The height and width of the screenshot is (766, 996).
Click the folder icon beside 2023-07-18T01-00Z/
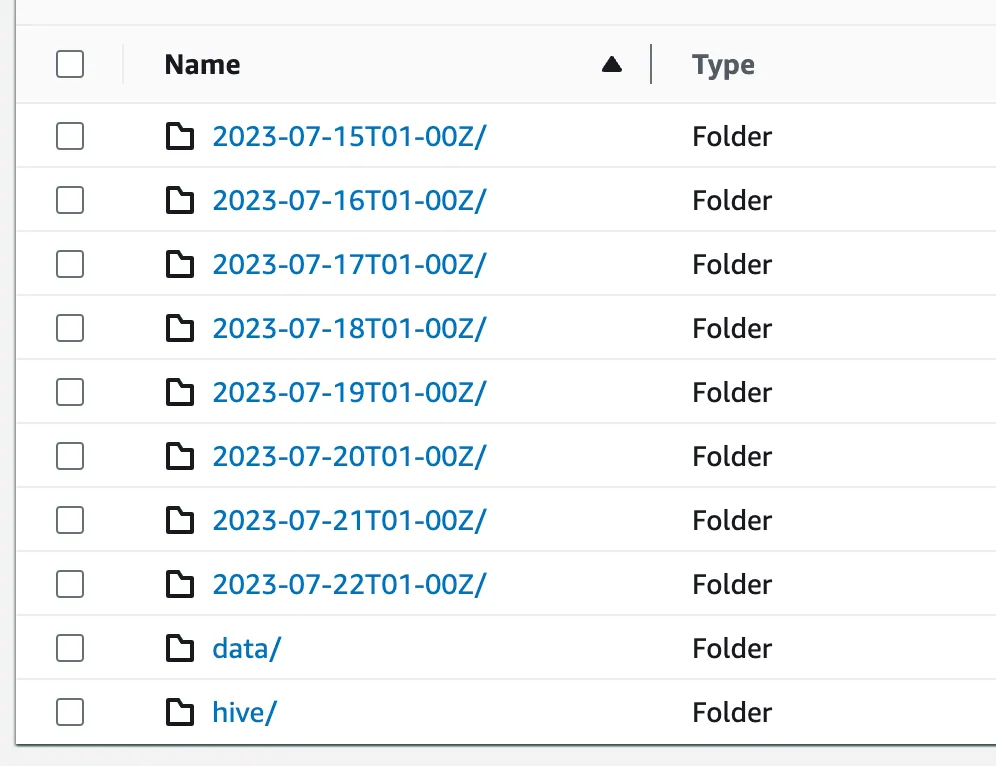click(x=180, y=328)
